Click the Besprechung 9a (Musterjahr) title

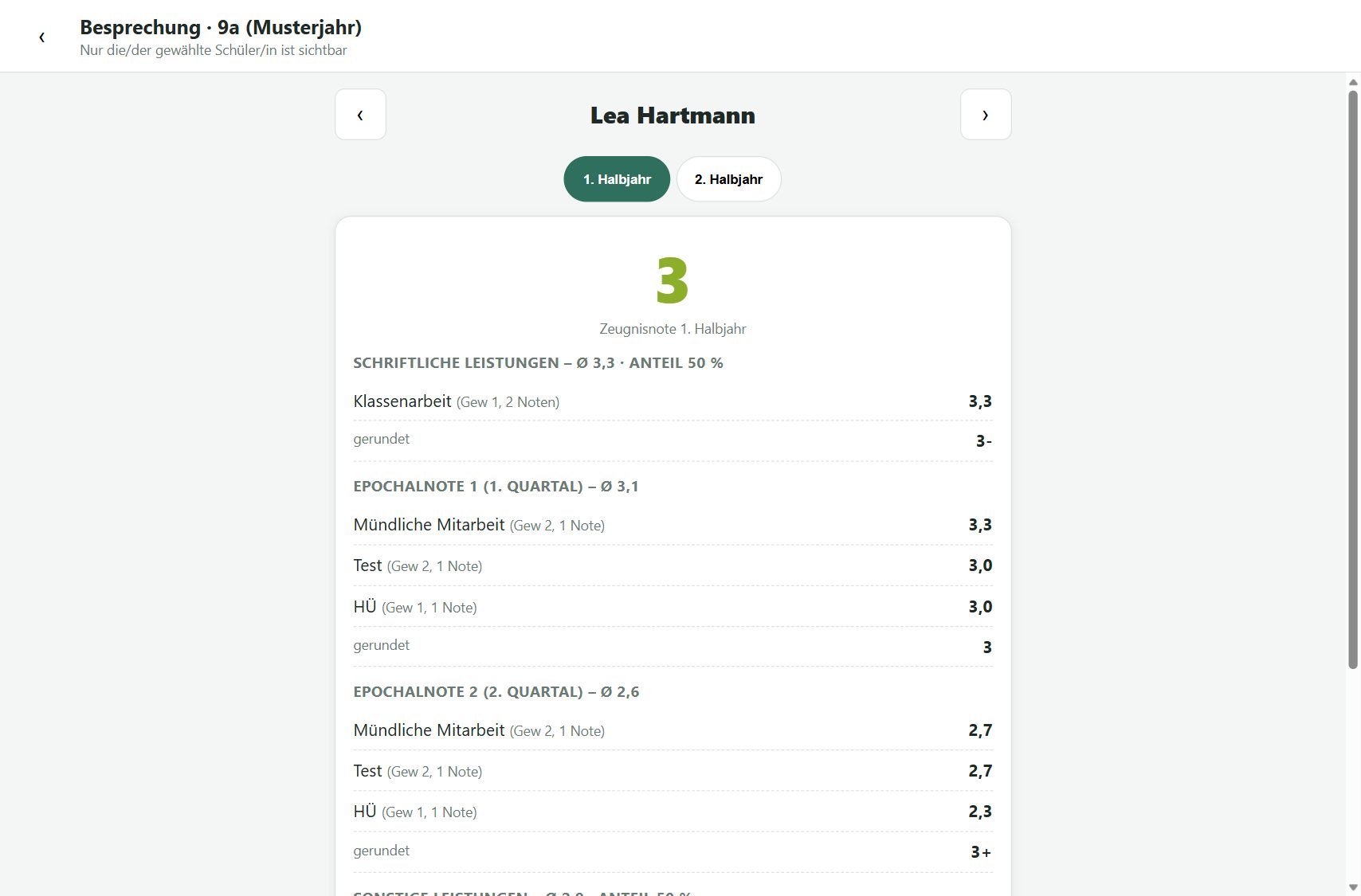coord(221,27)
